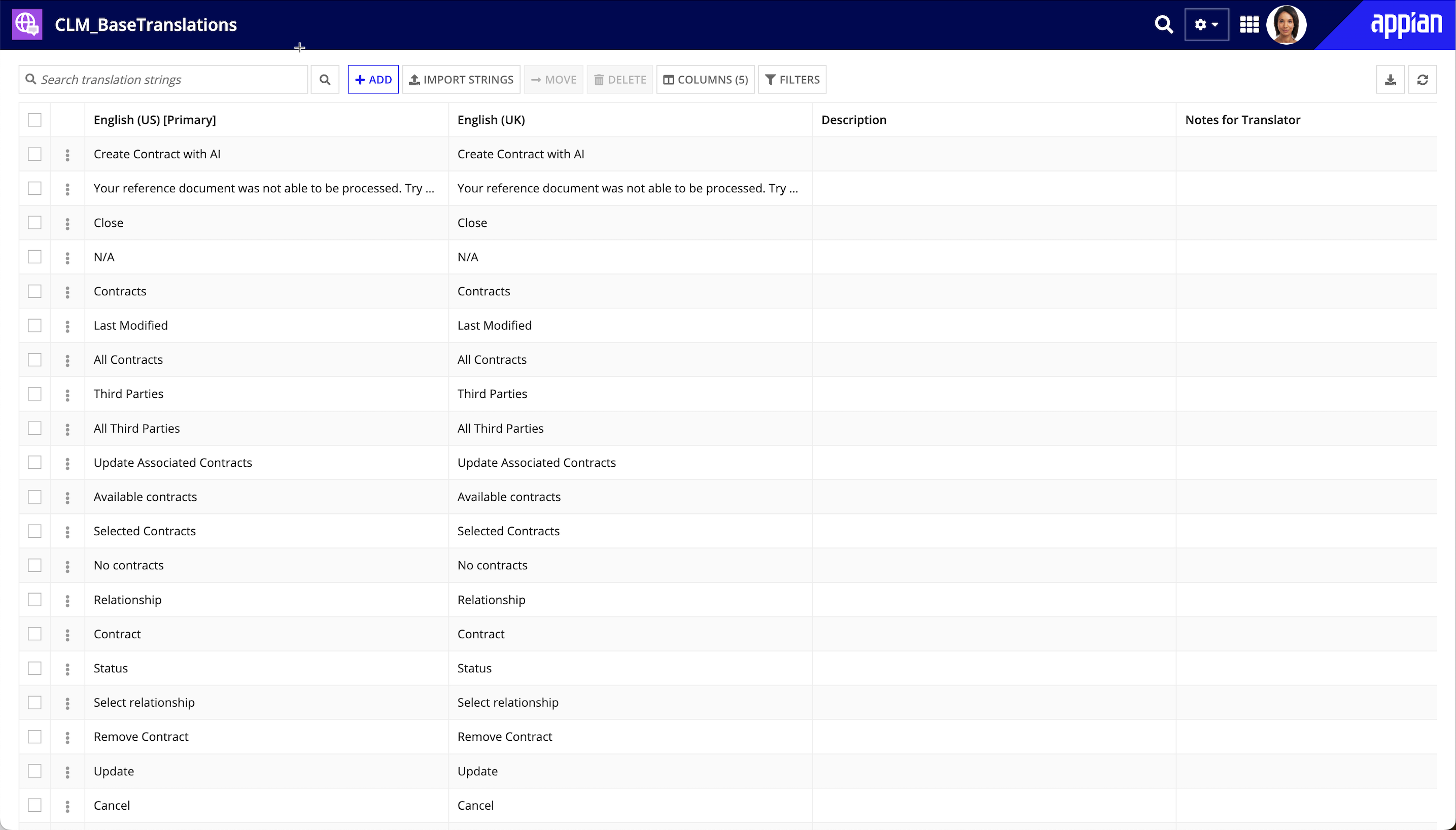Open options menu for Third Parties row

[x=67, y=395]
